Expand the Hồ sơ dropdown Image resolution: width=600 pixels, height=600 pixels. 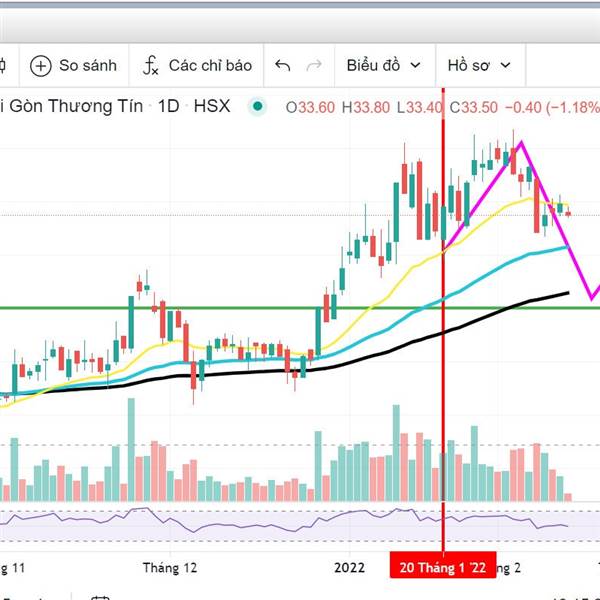coord(479,65)
